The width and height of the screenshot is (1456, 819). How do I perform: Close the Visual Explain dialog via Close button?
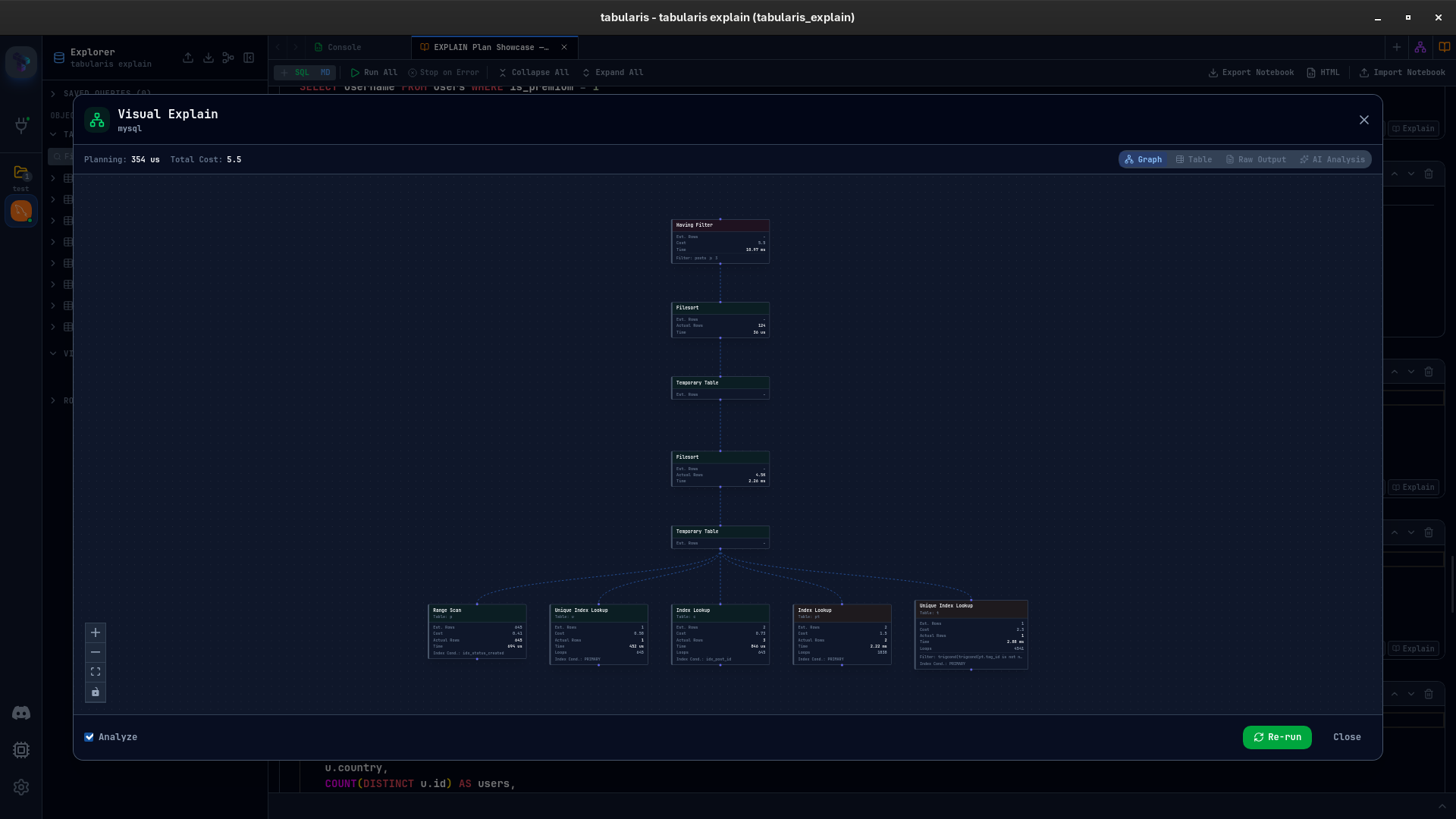click(x=1347, y=736)
